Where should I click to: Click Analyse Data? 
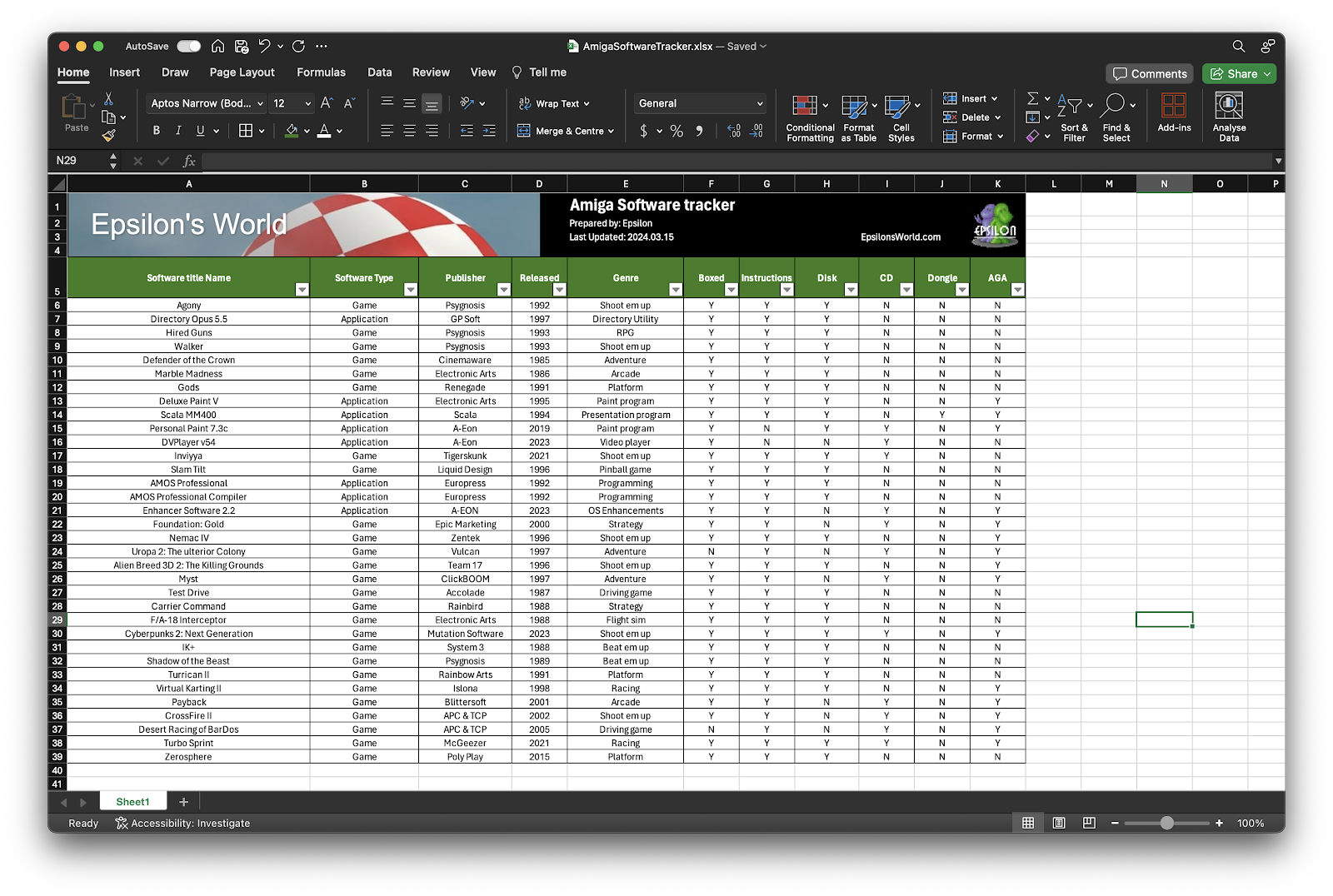coord(1229,117)
